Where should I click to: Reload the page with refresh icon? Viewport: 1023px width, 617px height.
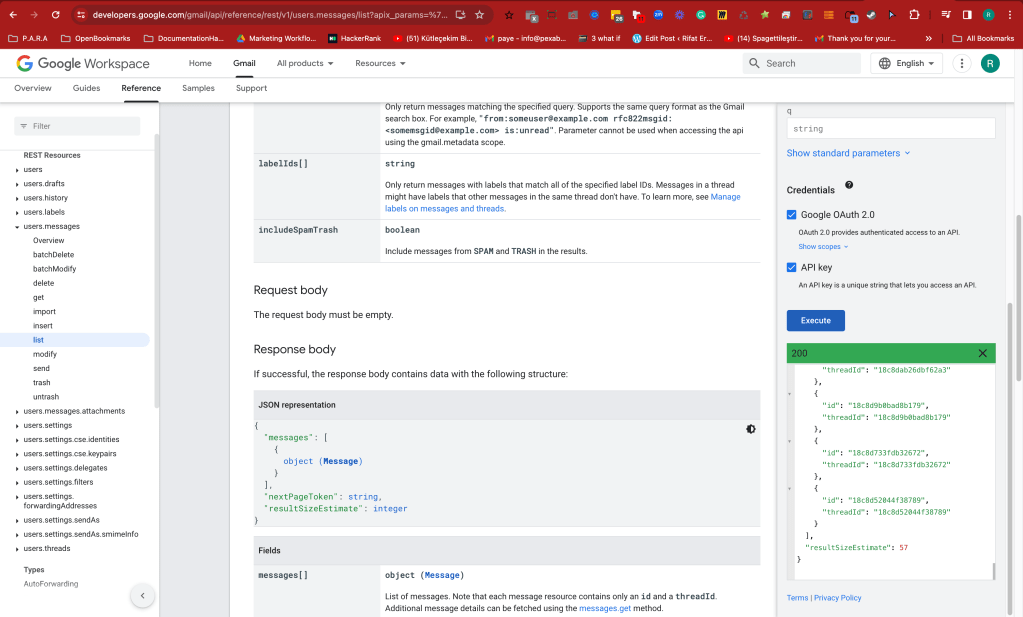click(x=55, y=14)
